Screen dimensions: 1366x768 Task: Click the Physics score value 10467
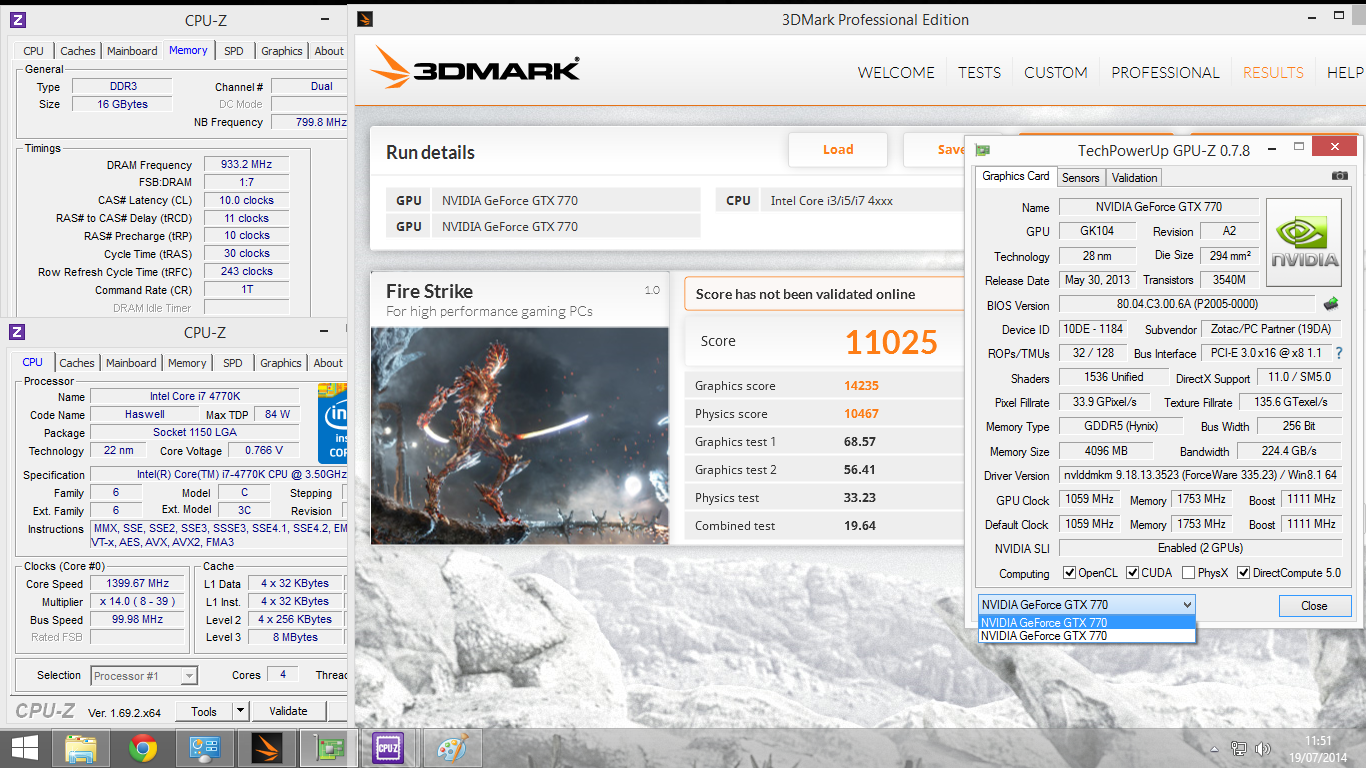click(861, 414)
